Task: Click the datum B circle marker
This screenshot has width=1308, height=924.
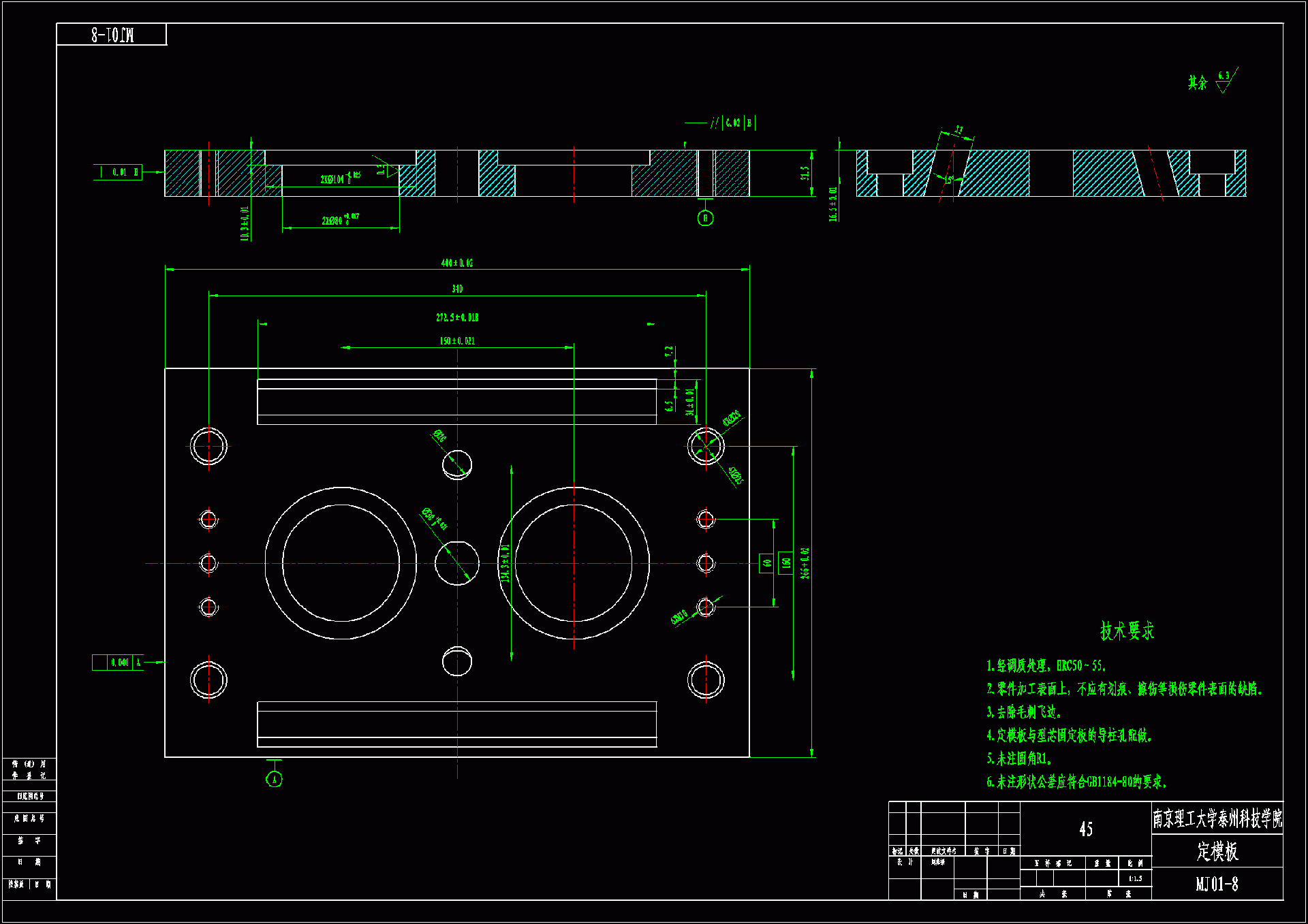Action: pyautogui.click(x=705, y=218)
